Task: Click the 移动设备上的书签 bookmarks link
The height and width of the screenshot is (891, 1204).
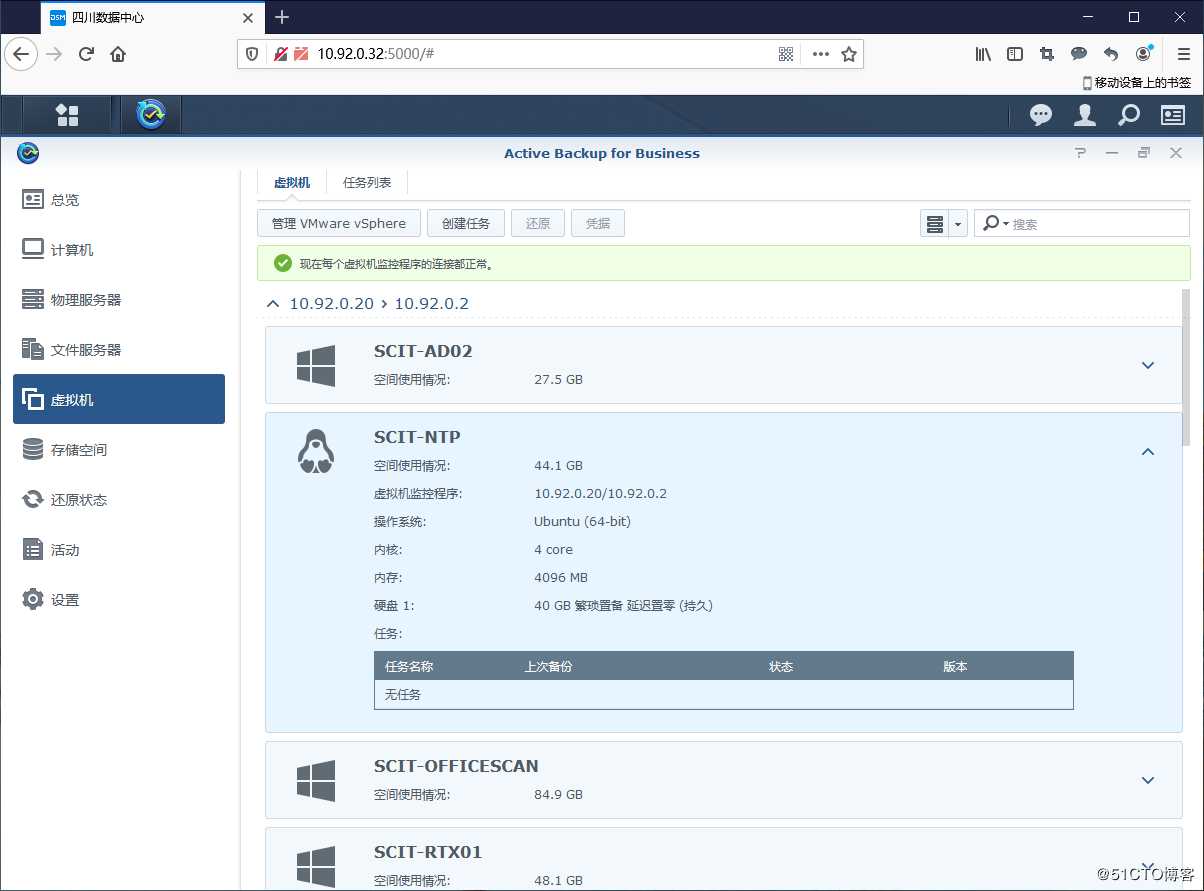Action: pyautogui.click(x=1137, y=83)
